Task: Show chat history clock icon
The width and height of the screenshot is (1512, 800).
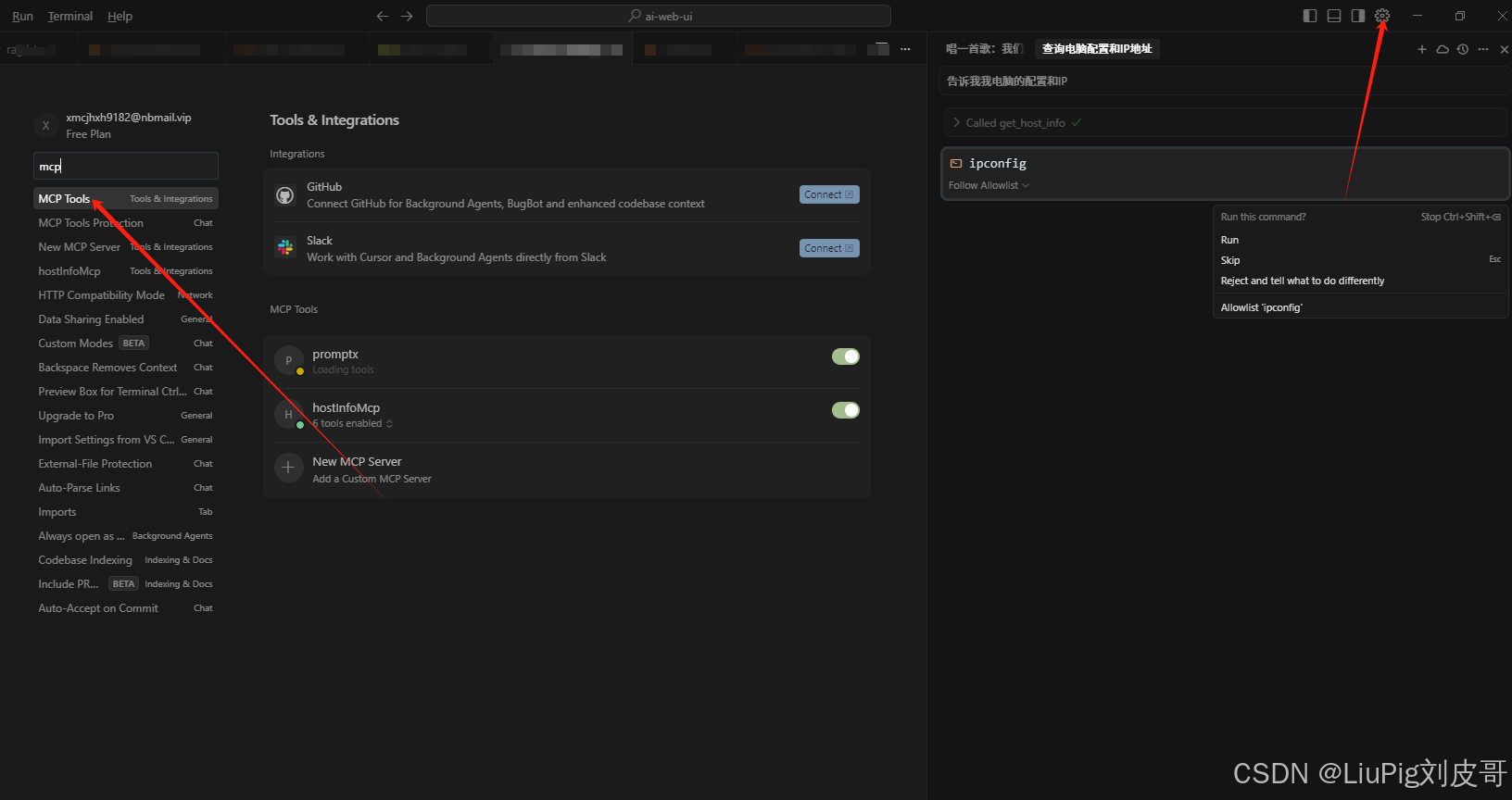Action: coord(1463,49)
